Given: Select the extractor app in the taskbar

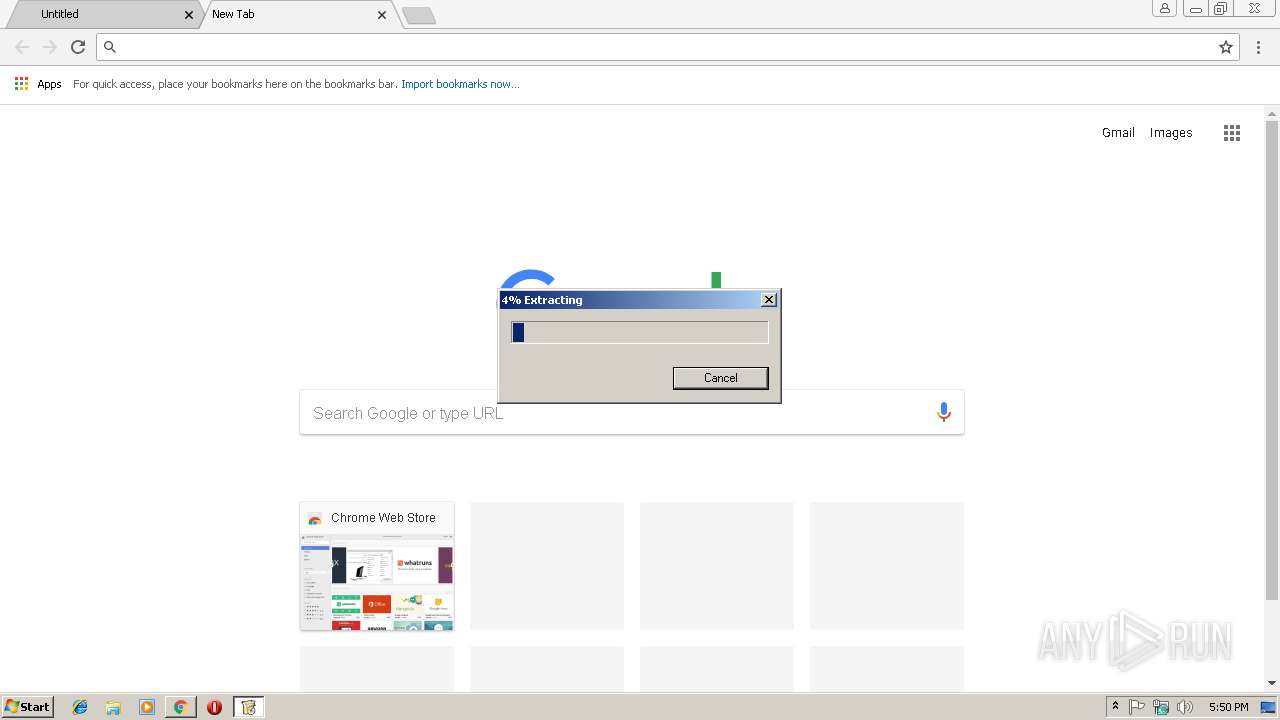Looking at the screenshot, I should tap(248, 707).
